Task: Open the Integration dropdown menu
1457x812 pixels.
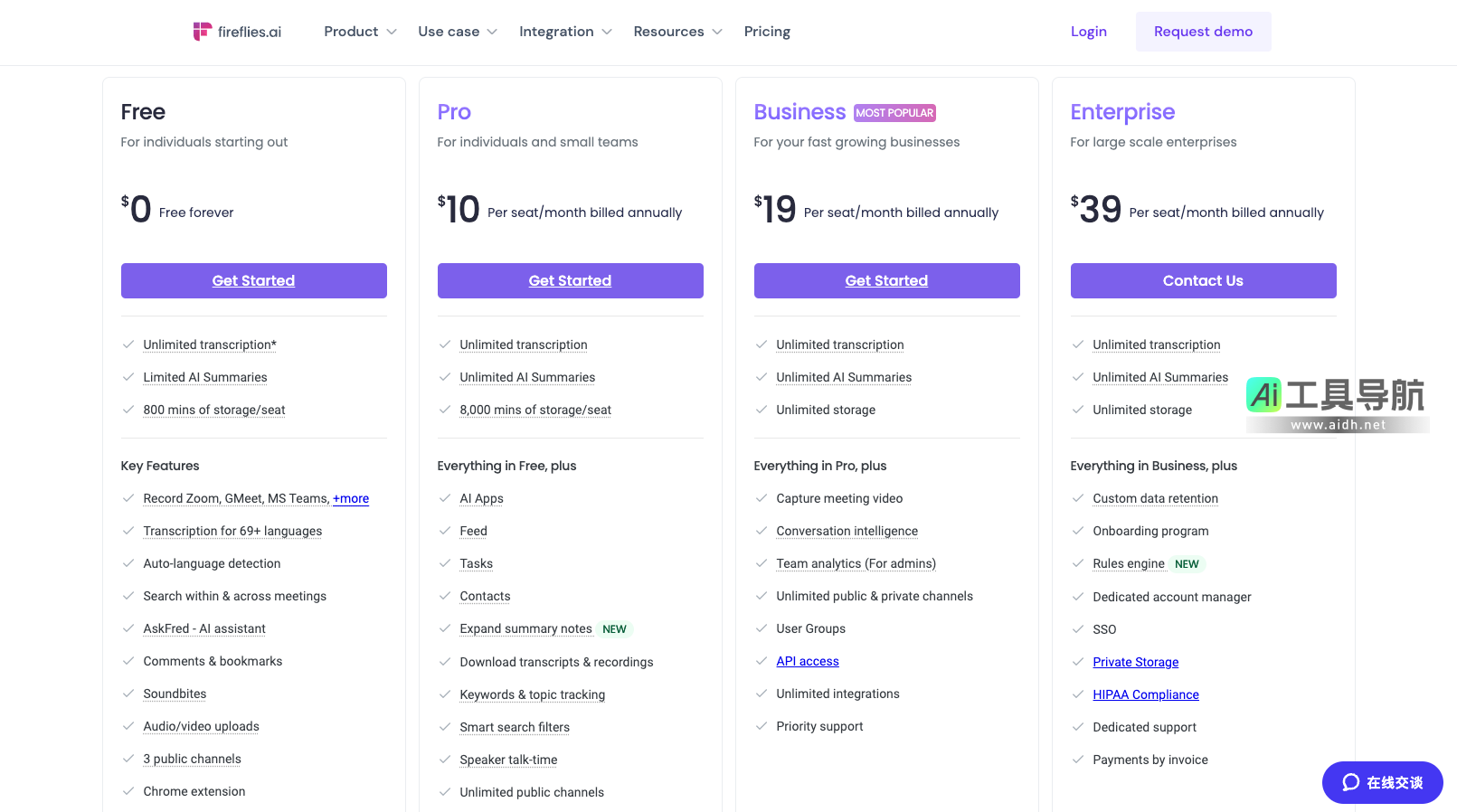Action: point(565,32)
